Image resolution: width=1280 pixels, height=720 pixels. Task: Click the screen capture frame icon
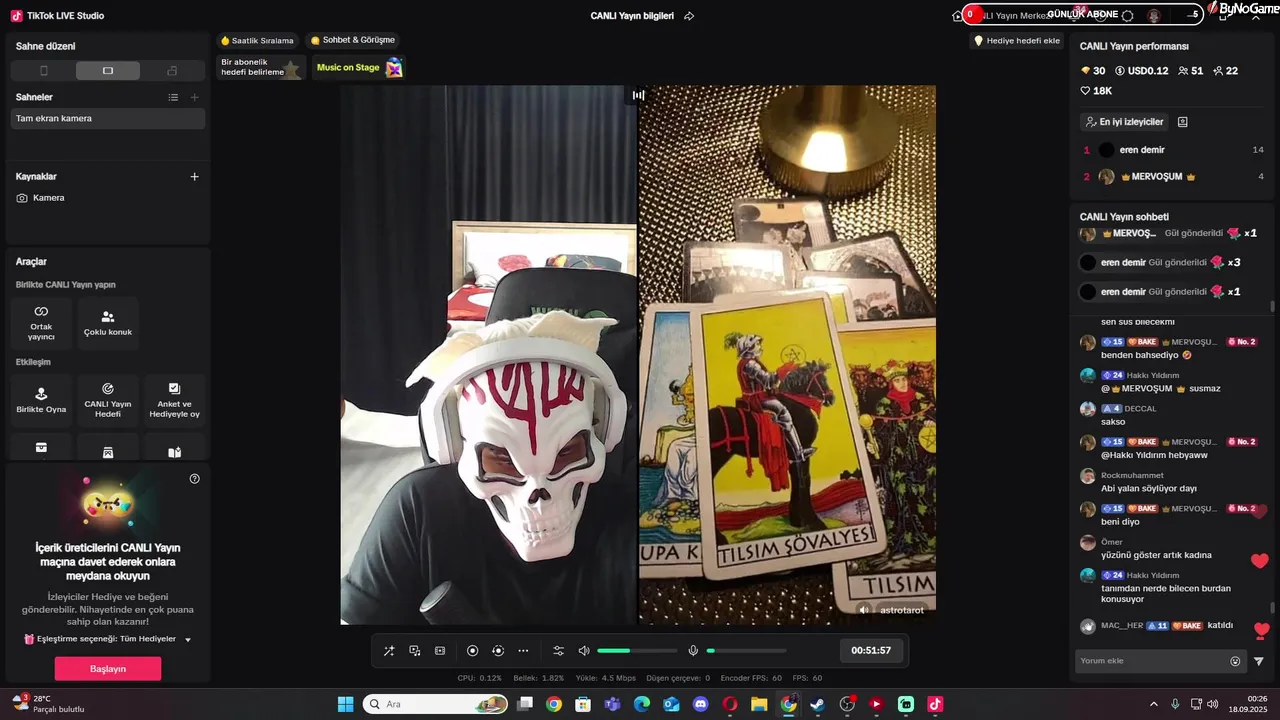pyautogui.click(x=440, y=651)
